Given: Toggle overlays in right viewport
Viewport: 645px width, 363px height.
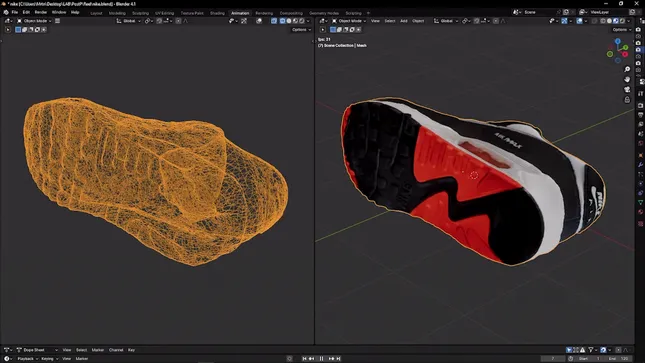Looking at the screenshot, I should (x=580, y=21).
